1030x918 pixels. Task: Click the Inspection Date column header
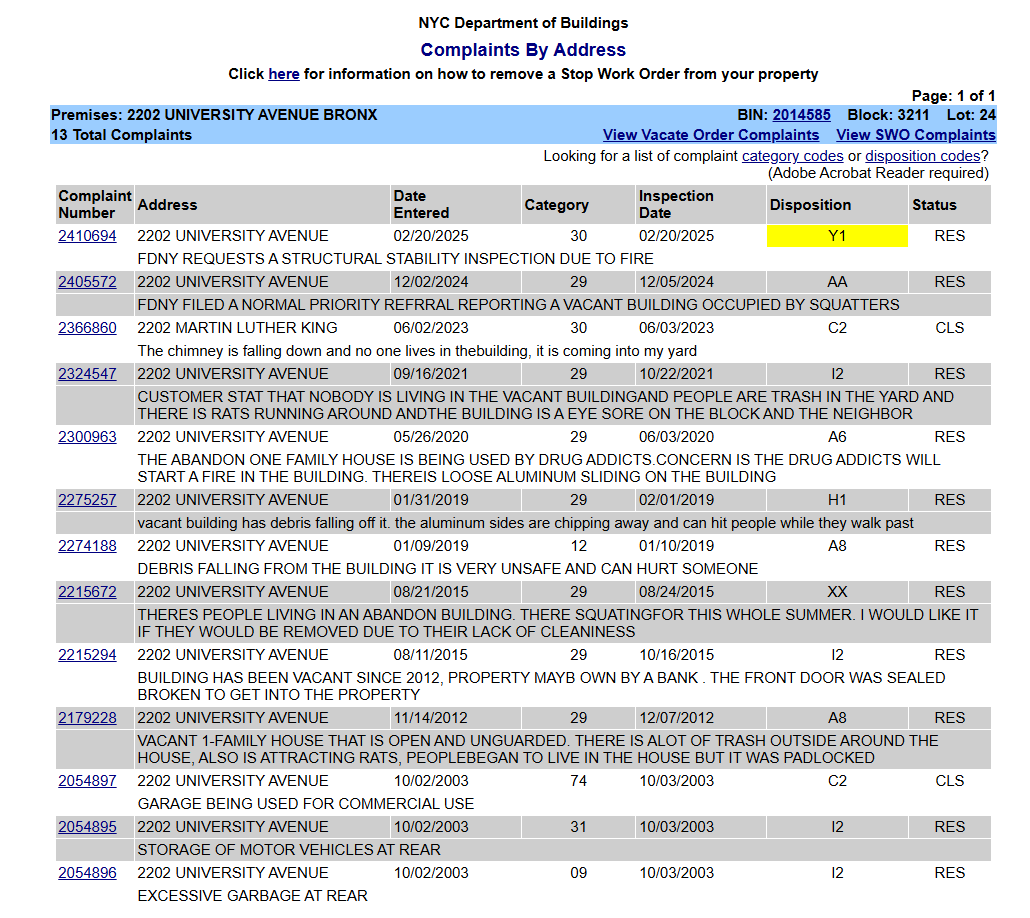[x=701, y=204]
